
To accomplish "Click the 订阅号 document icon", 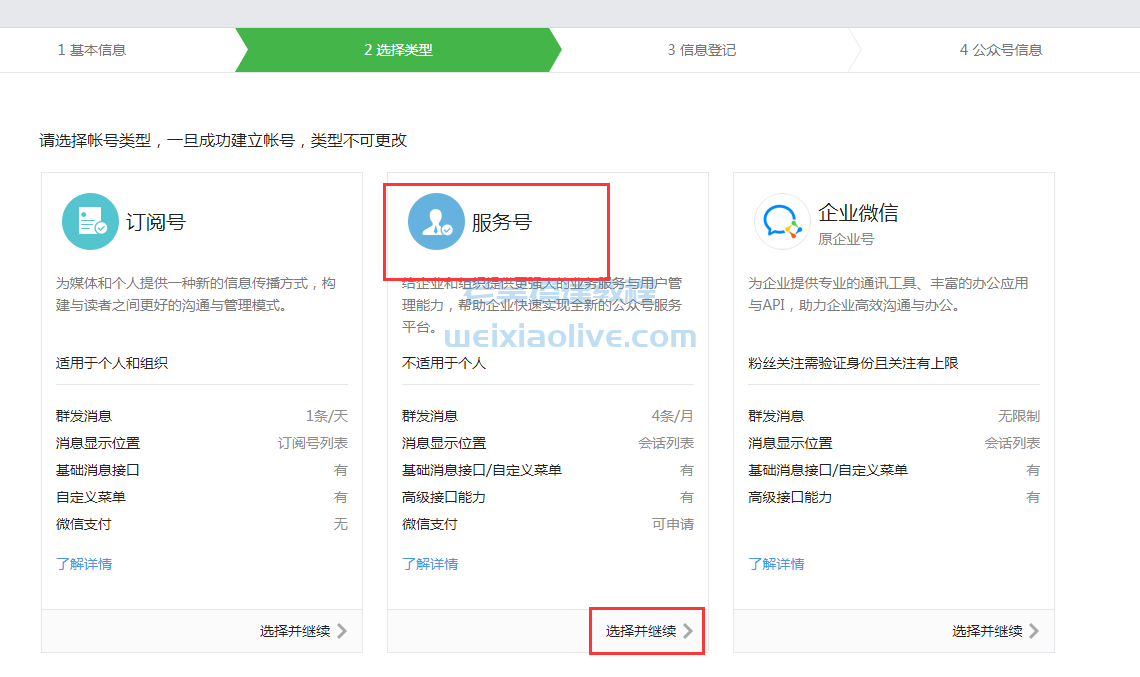I will tap(90, 221).
